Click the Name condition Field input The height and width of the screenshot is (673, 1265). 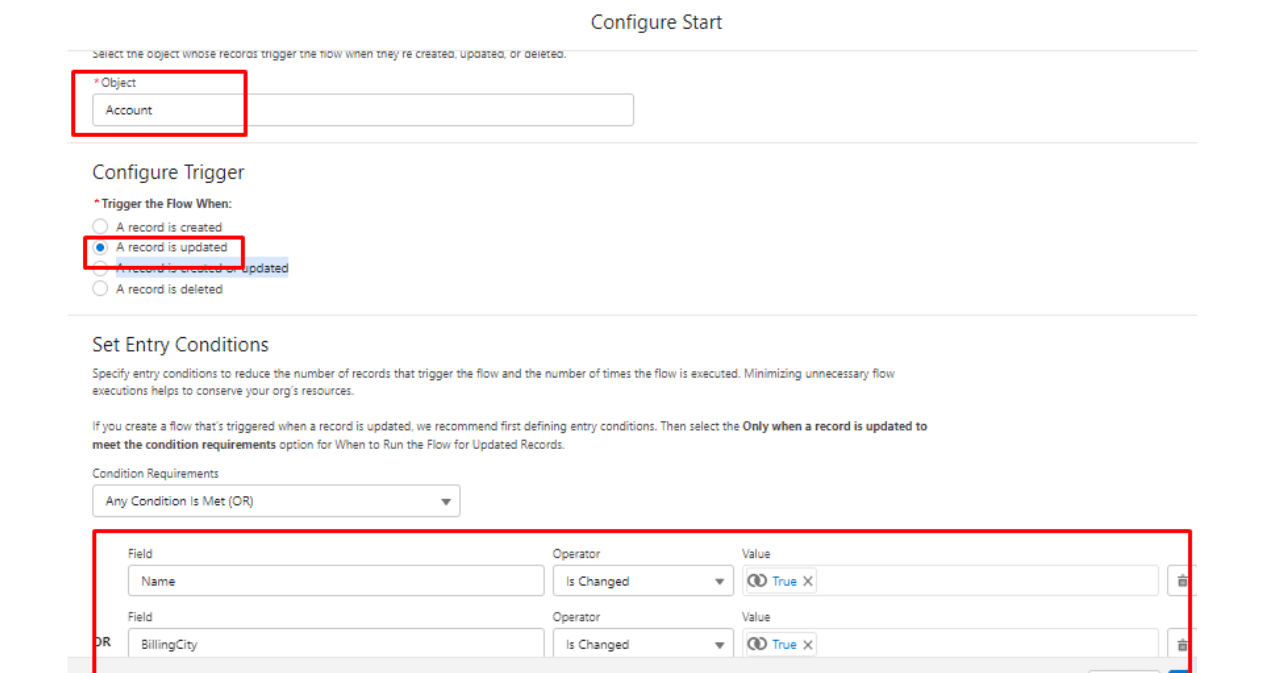point(336,581)
